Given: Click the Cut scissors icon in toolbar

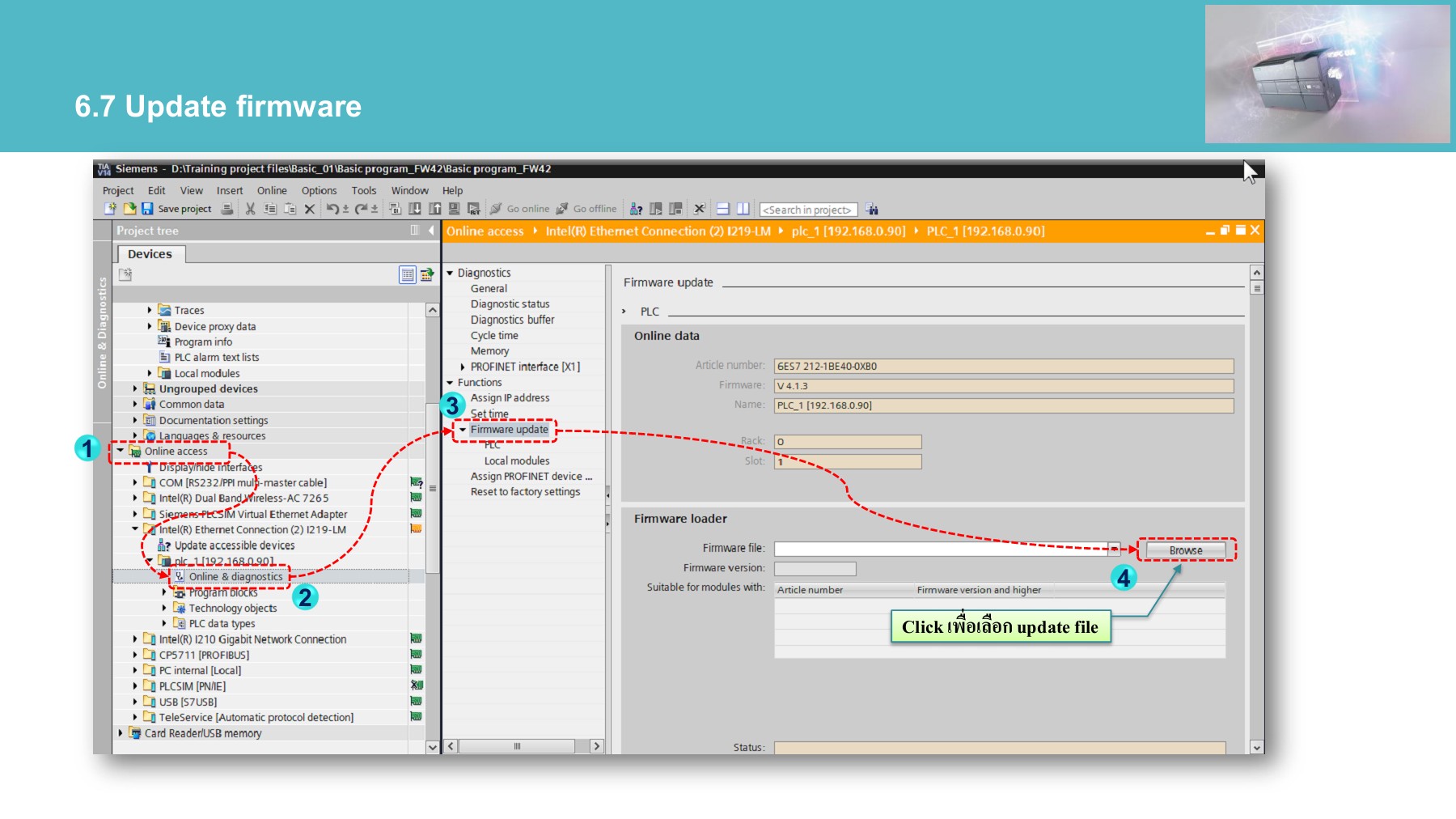Looking at the screenshot, I should pos(250,209).
